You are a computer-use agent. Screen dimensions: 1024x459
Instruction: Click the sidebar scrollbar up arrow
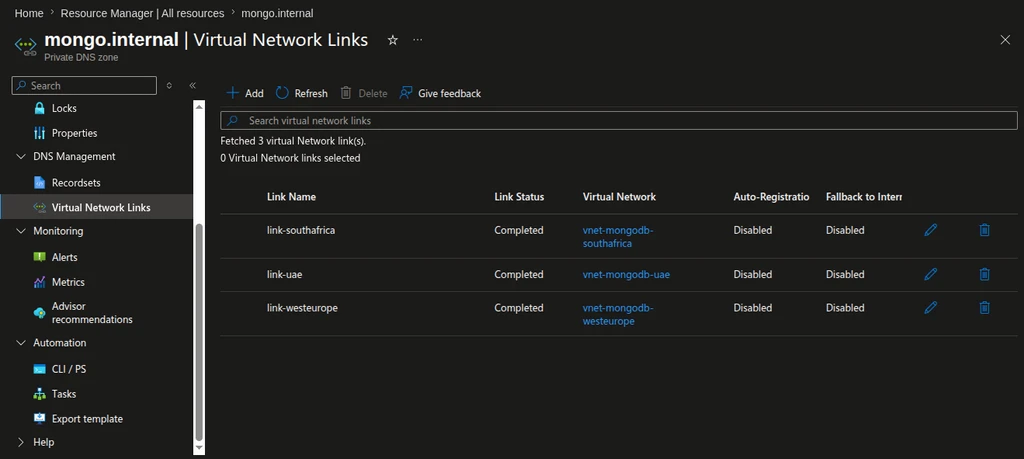tap(199, 105)
